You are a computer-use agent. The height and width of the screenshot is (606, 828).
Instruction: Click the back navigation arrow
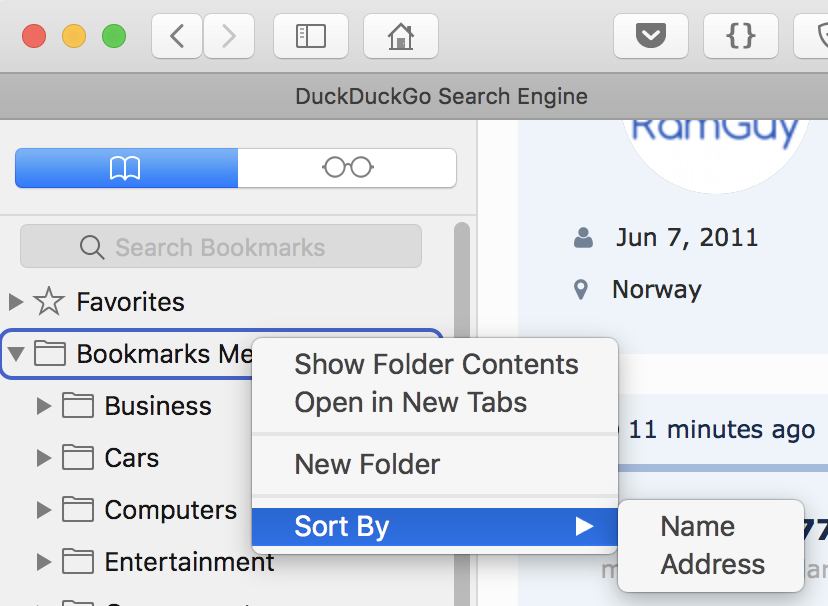click(x=177, y=37)
